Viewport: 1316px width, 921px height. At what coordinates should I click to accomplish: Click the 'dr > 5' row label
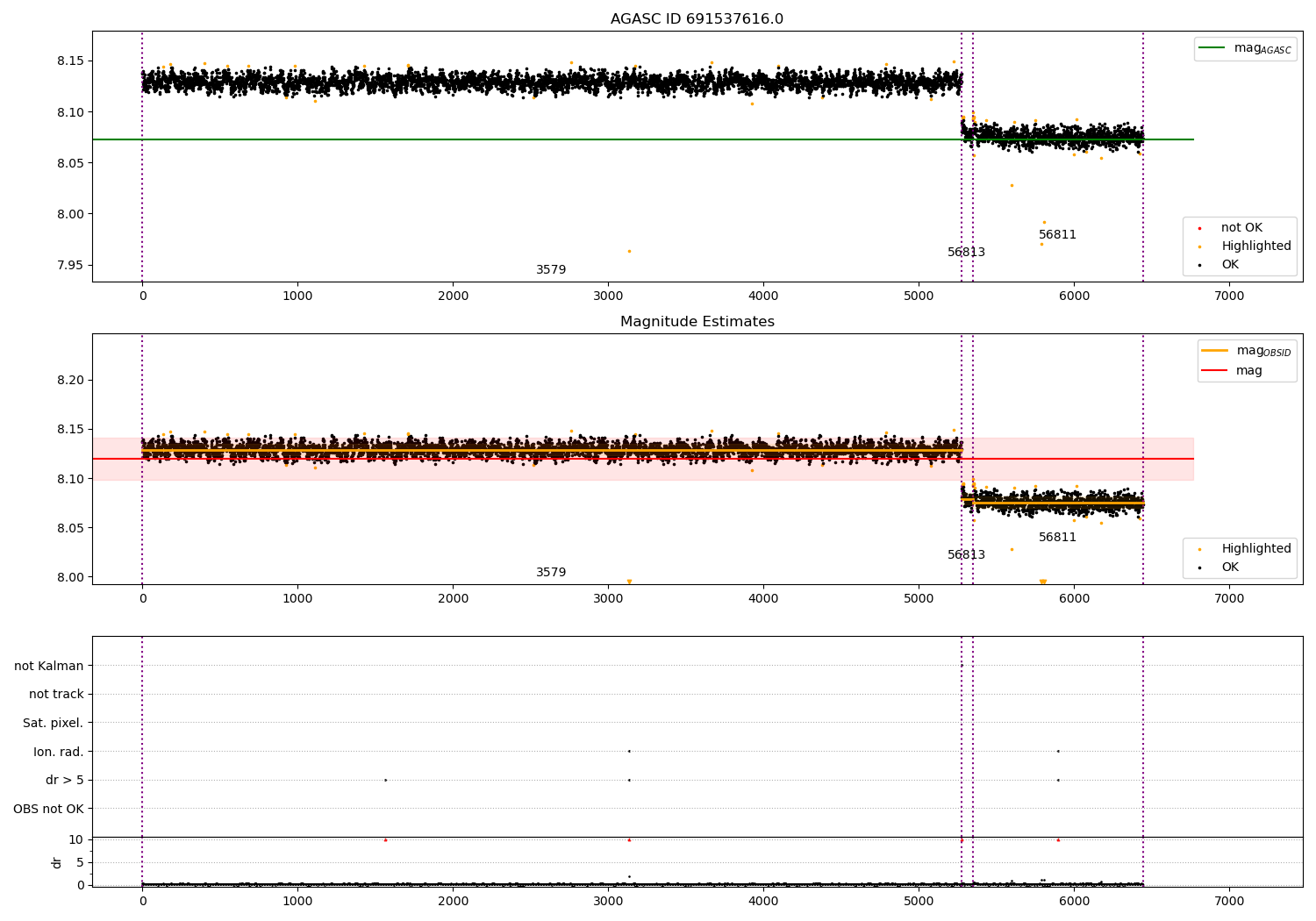tap(65, 780)
